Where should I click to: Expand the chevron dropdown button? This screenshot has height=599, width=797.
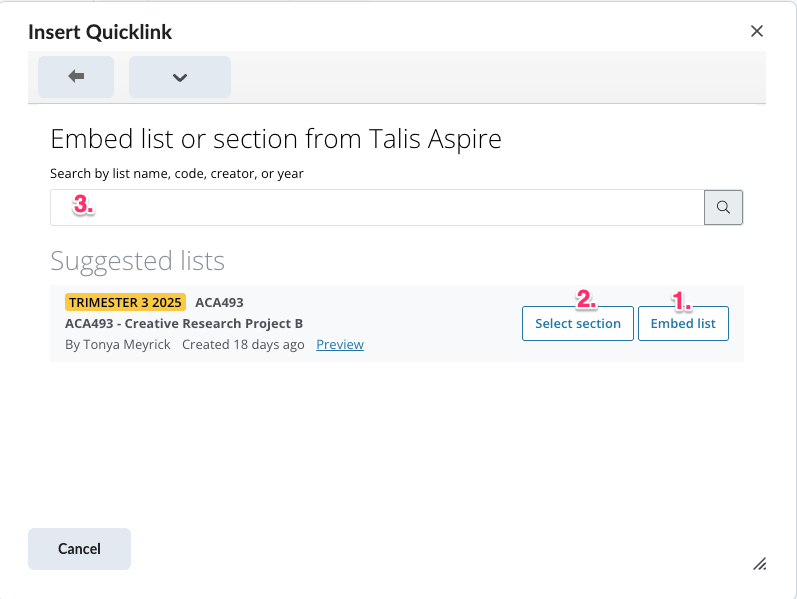(x=180, y=77)
